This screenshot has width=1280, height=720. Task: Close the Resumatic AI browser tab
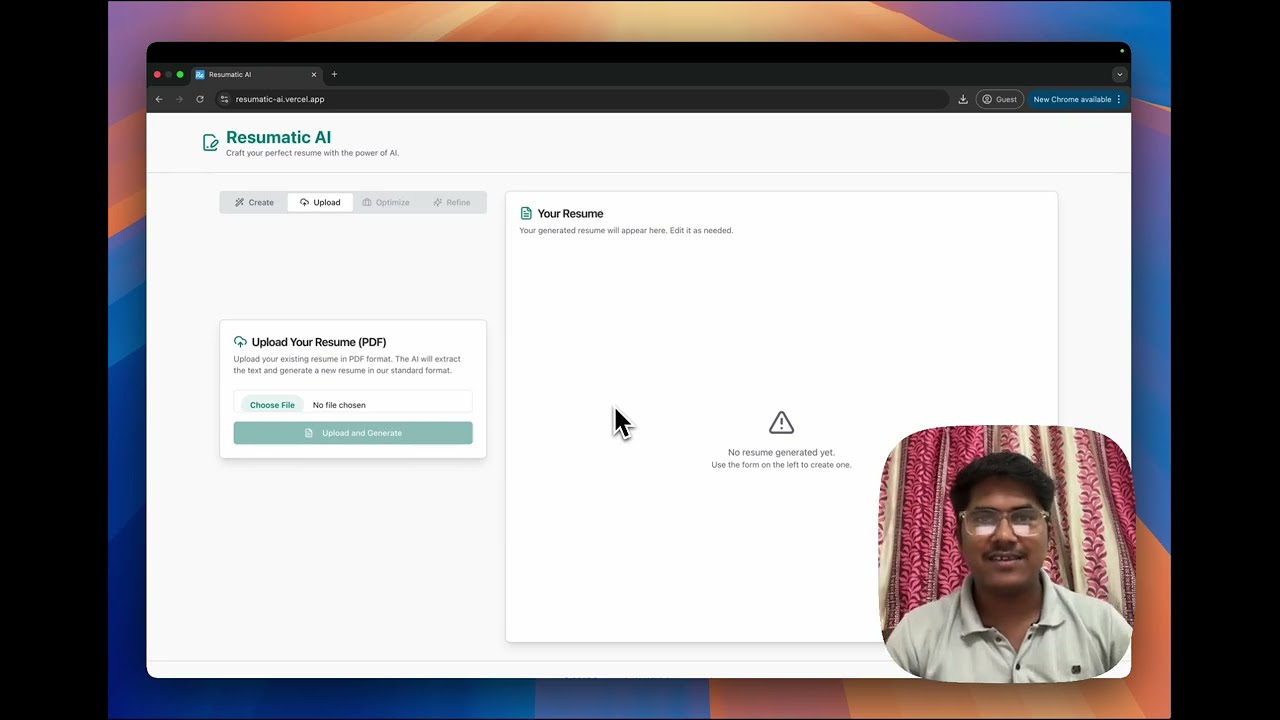(314, 74)
